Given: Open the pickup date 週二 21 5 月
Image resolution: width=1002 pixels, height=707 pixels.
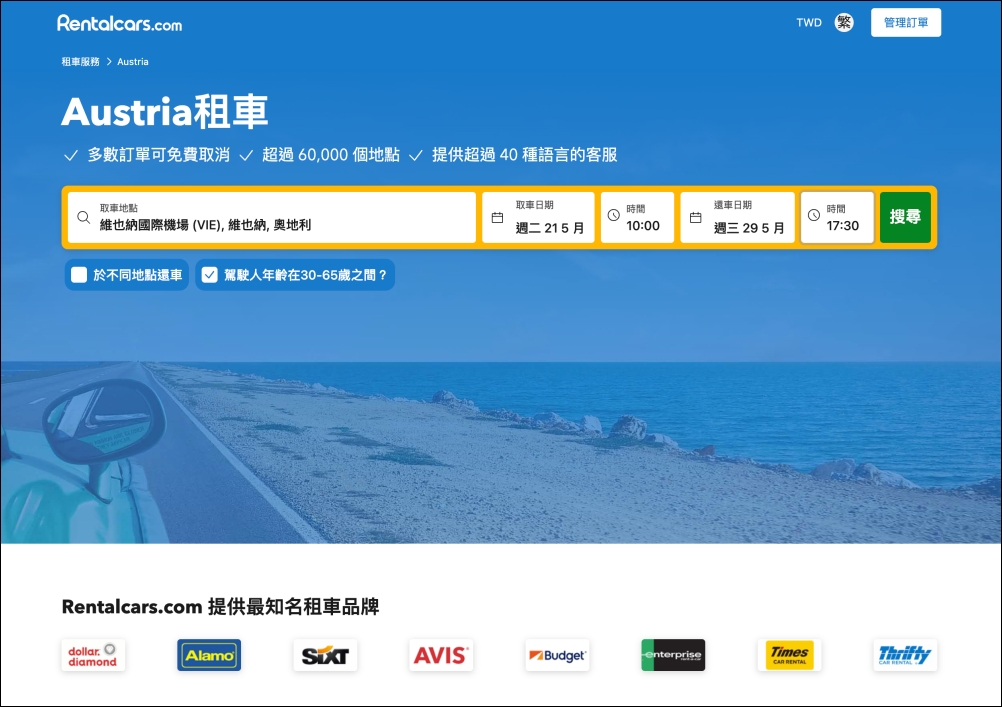Looking at the screenshot, I should tap(538, 217).
